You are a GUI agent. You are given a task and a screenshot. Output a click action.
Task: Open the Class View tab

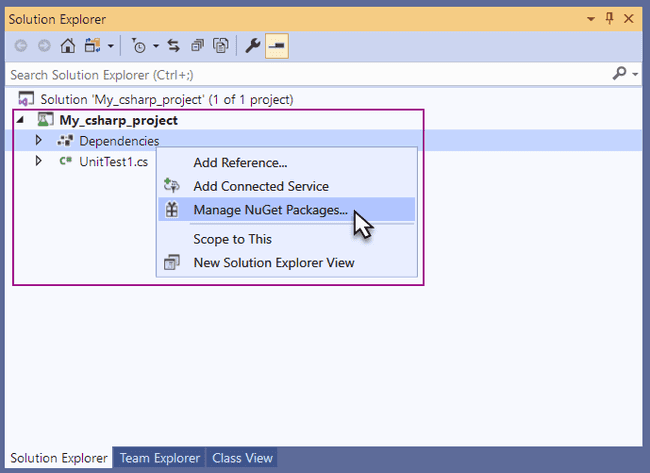(242, 458)
